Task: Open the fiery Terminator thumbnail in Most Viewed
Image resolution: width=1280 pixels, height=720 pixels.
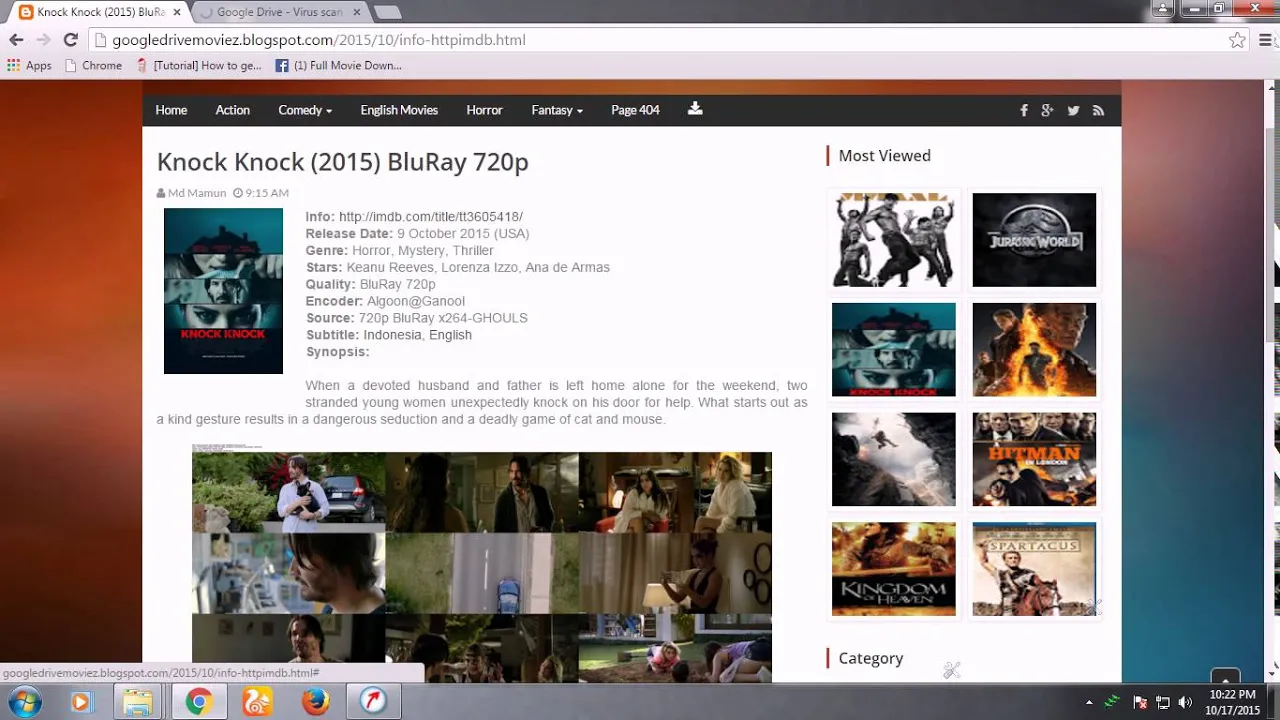Action: (1034, 350)
